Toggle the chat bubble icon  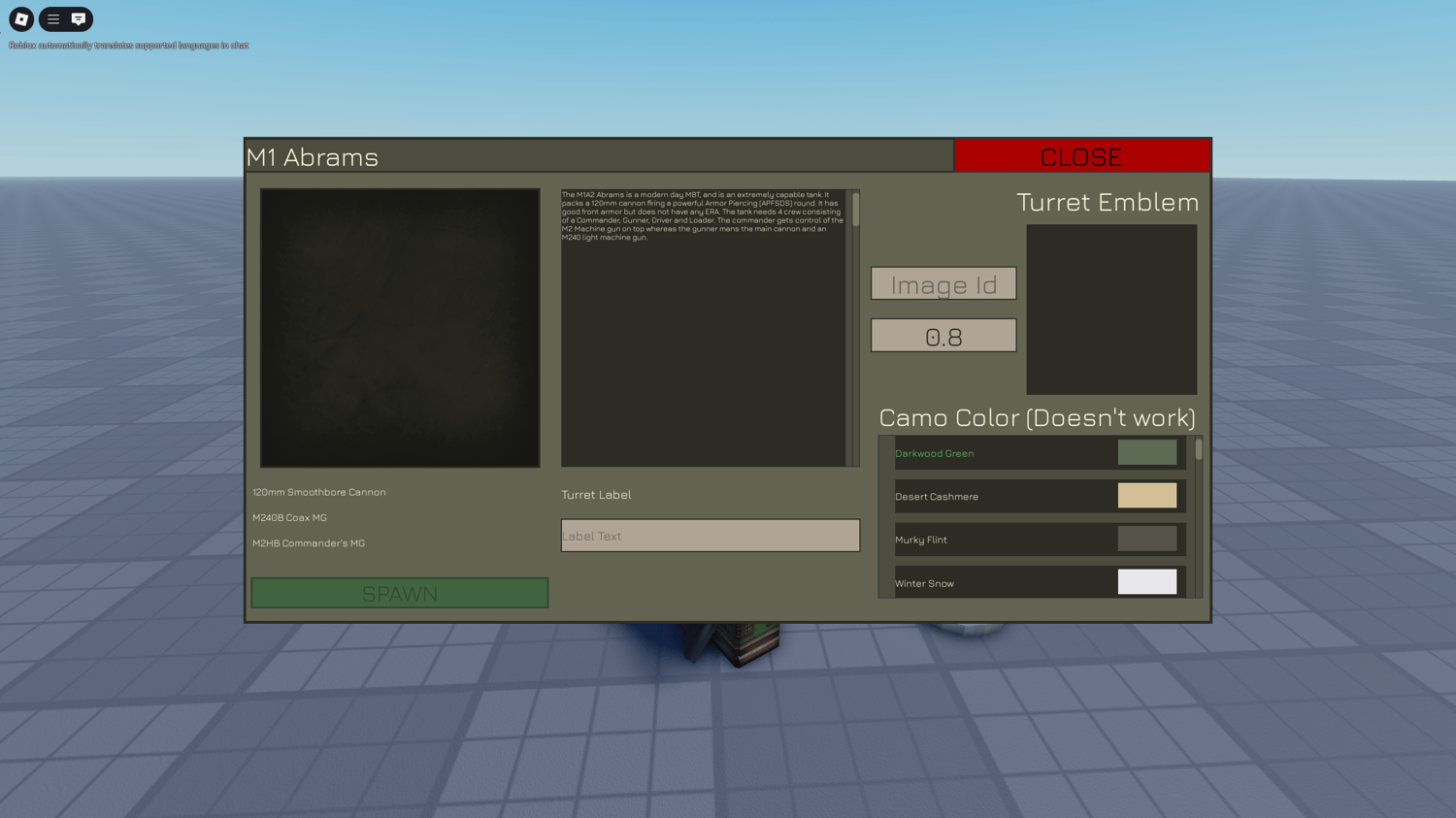(79, 18)
